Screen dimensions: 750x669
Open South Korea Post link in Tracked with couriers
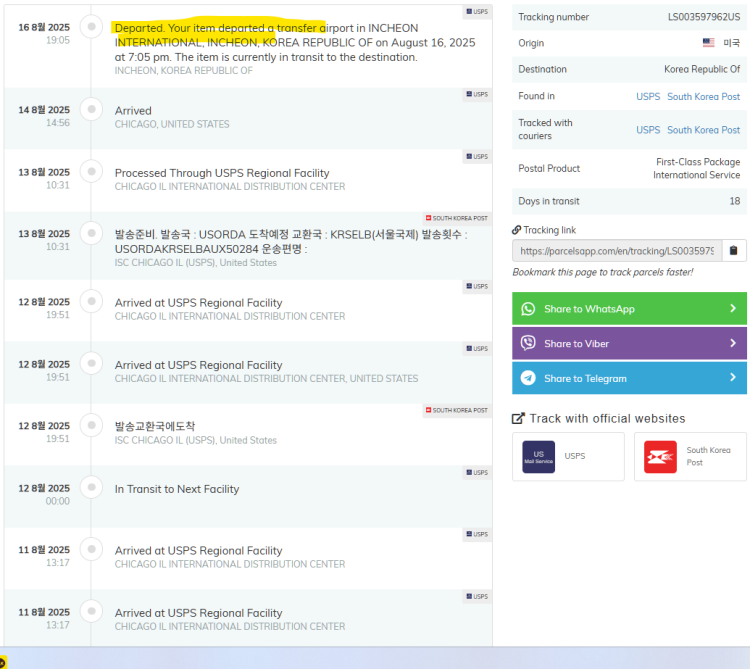[704, 130]
